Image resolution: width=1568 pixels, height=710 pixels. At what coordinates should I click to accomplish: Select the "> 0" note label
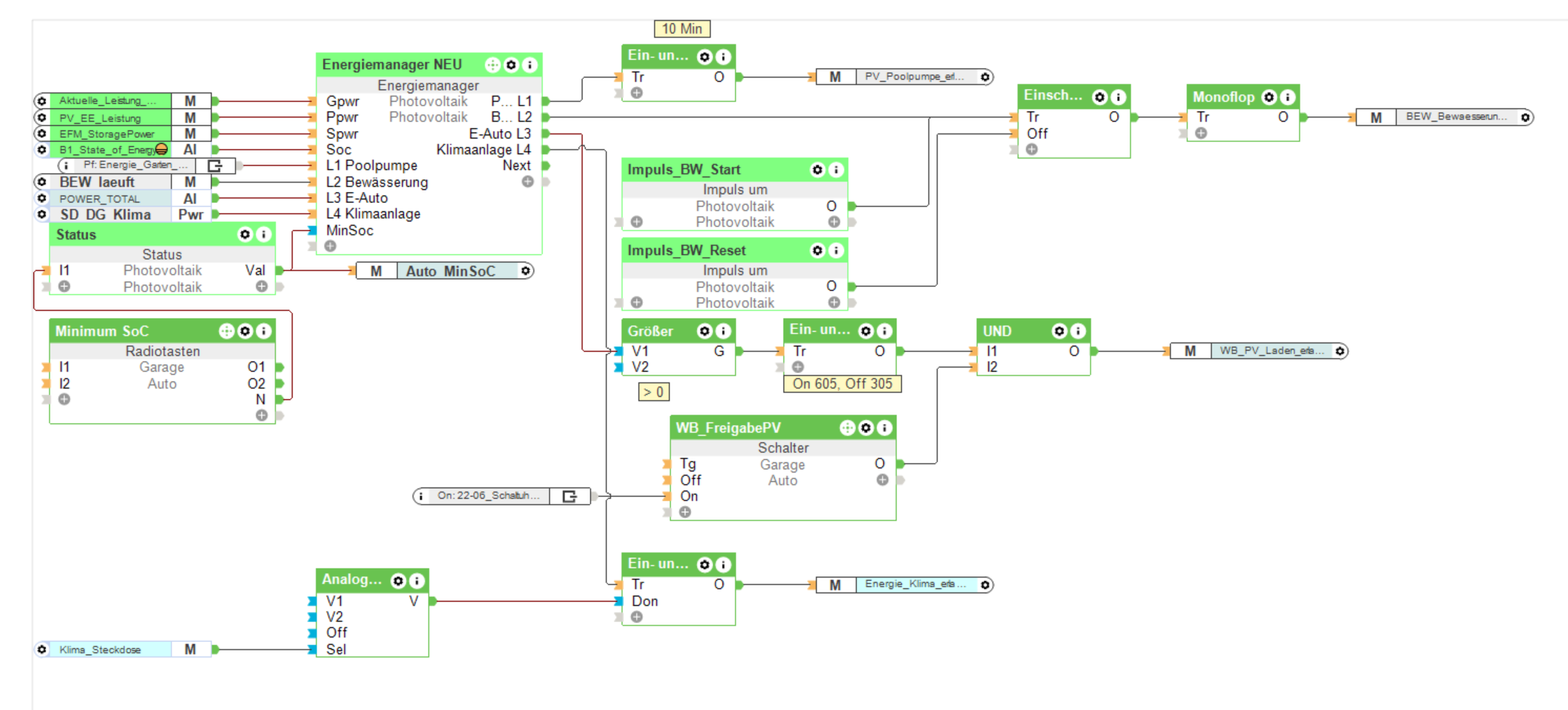pos(653,392)
